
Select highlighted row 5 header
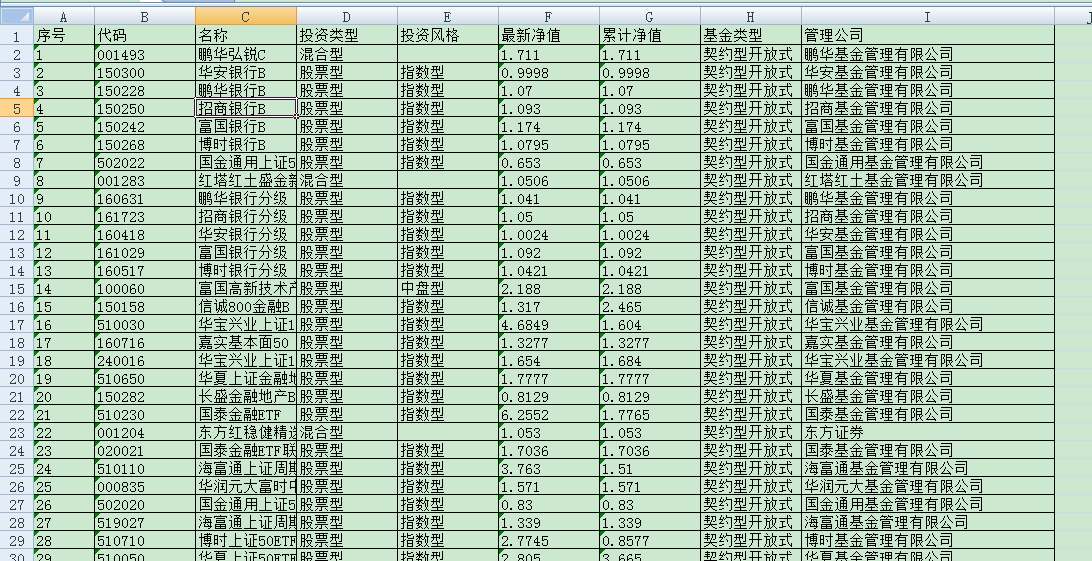coord(16,108)
